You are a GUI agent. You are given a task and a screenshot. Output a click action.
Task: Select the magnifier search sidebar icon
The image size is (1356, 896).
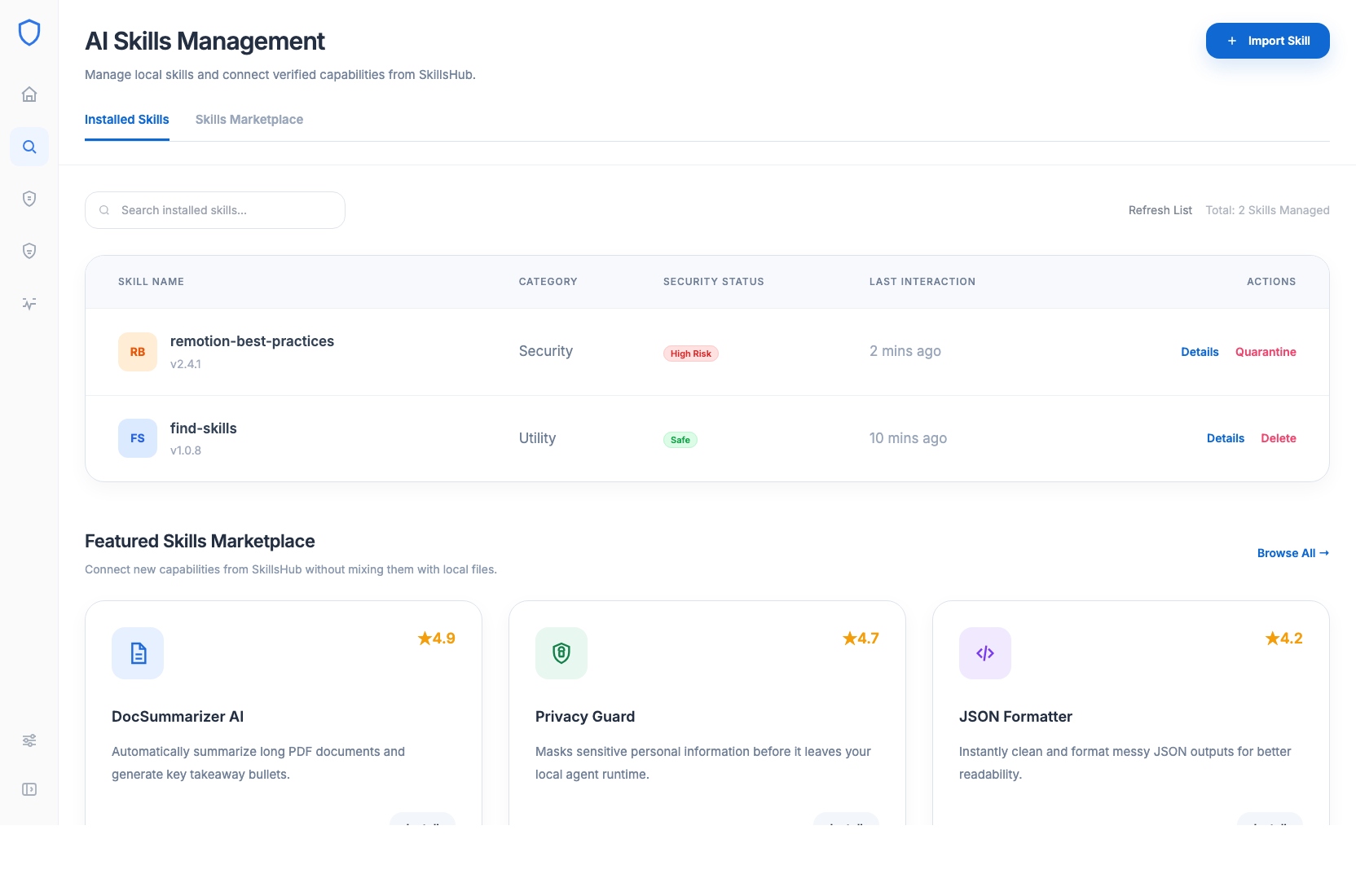[x=29, y=147]
